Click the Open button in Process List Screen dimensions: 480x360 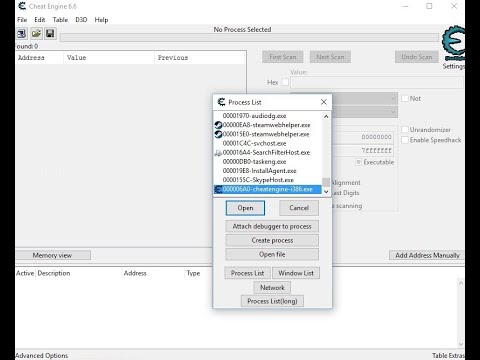tap(245, 208)
